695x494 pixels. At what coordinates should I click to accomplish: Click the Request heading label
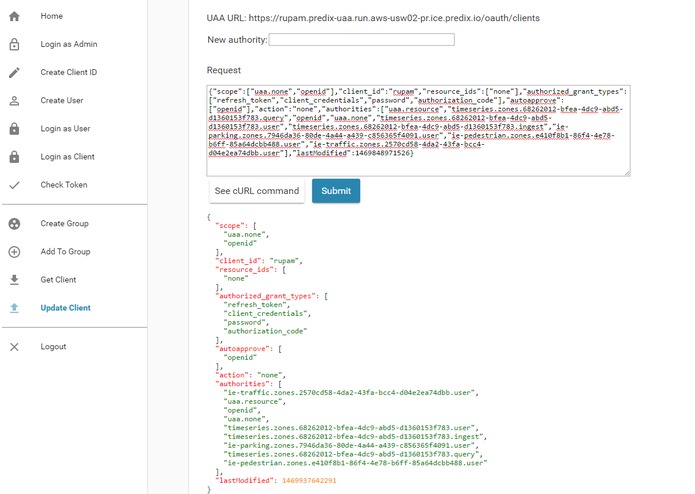[x=224, y=70]
